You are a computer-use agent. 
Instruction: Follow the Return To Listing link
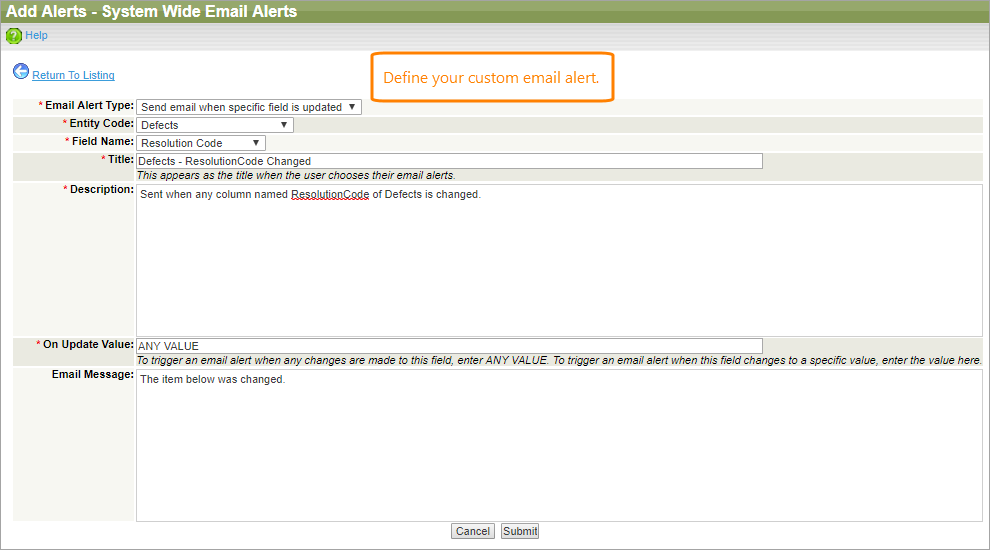coord(73,75)
